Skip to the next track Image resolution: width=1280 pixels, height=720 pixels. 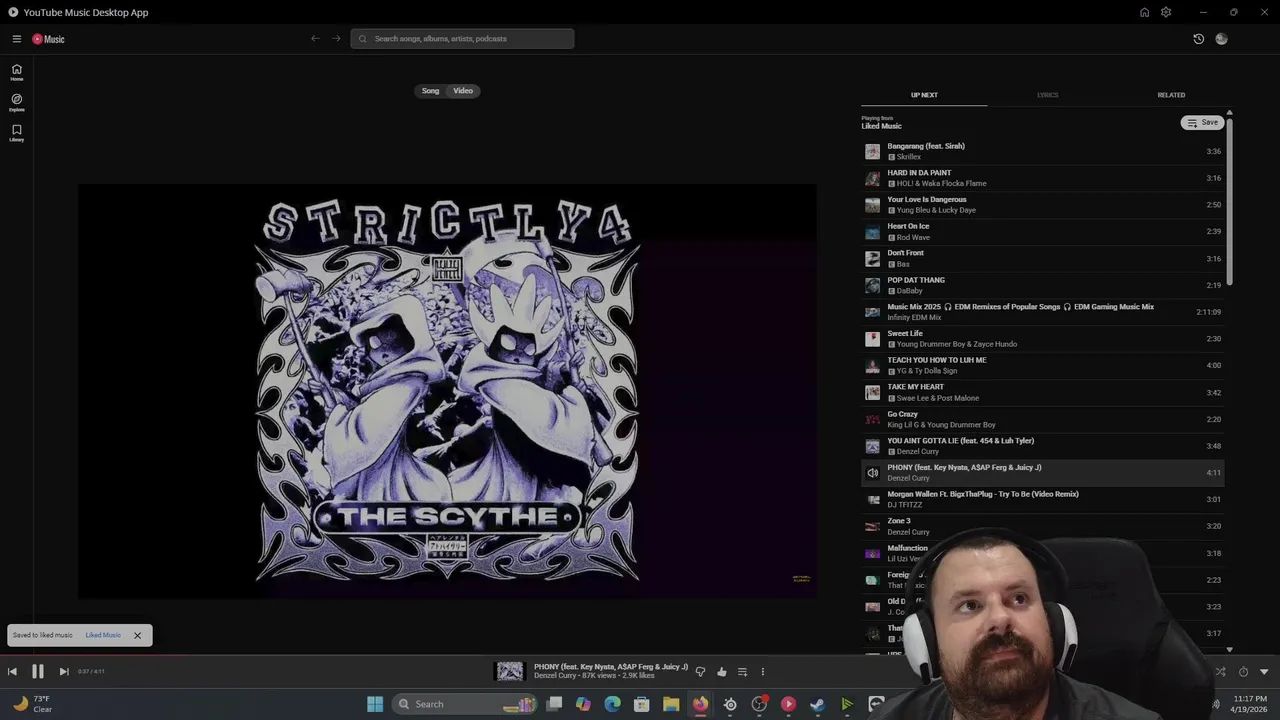coord(64,672)
